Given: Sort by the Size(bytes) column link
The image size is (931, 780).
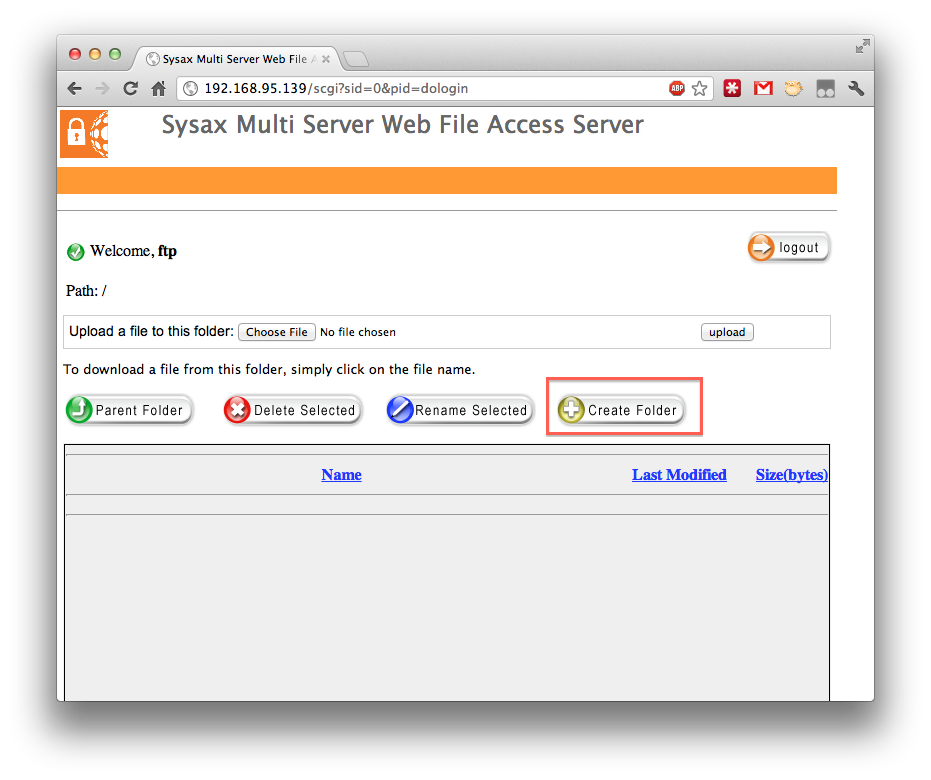Looking at the screenshot, I should [791, 475].
